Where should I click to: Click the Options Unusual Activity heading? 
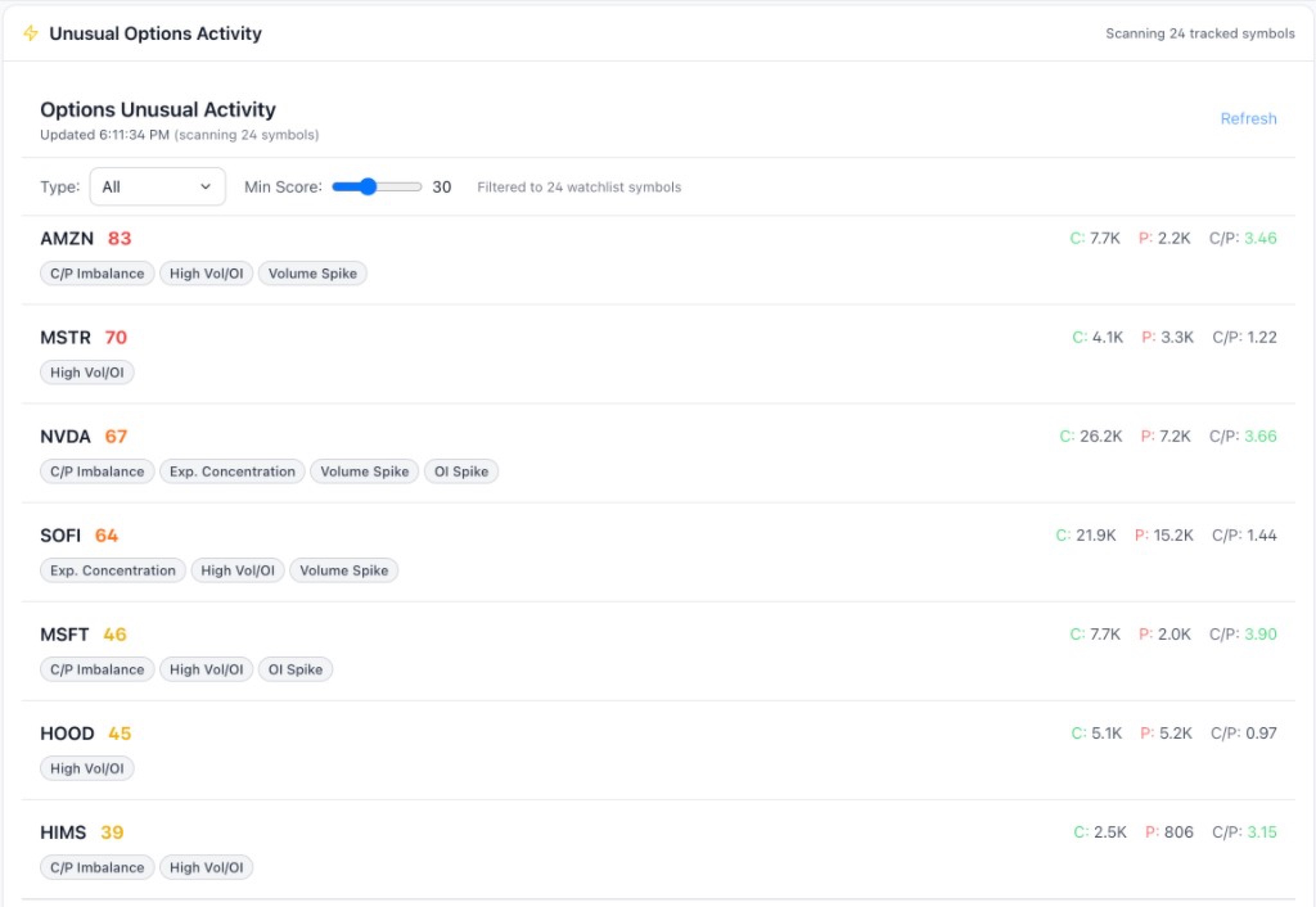(158, 109)
